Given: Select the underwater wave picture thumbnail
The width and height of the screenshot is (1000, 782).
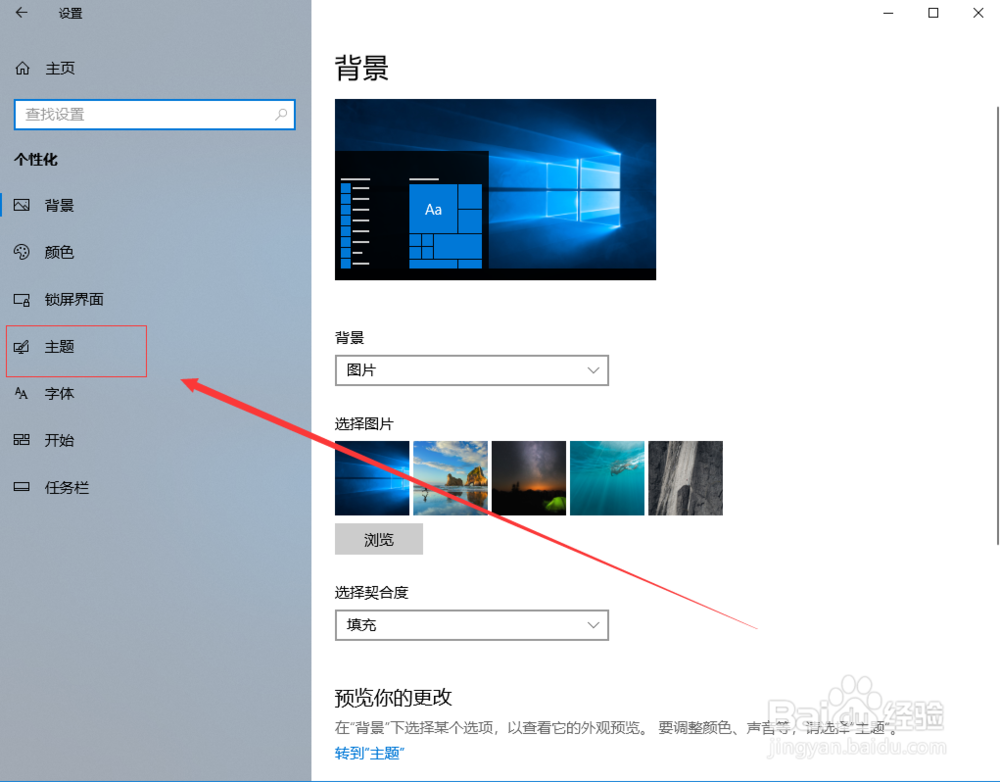Looking at the screenshot, I should click(x=606, y=478).
